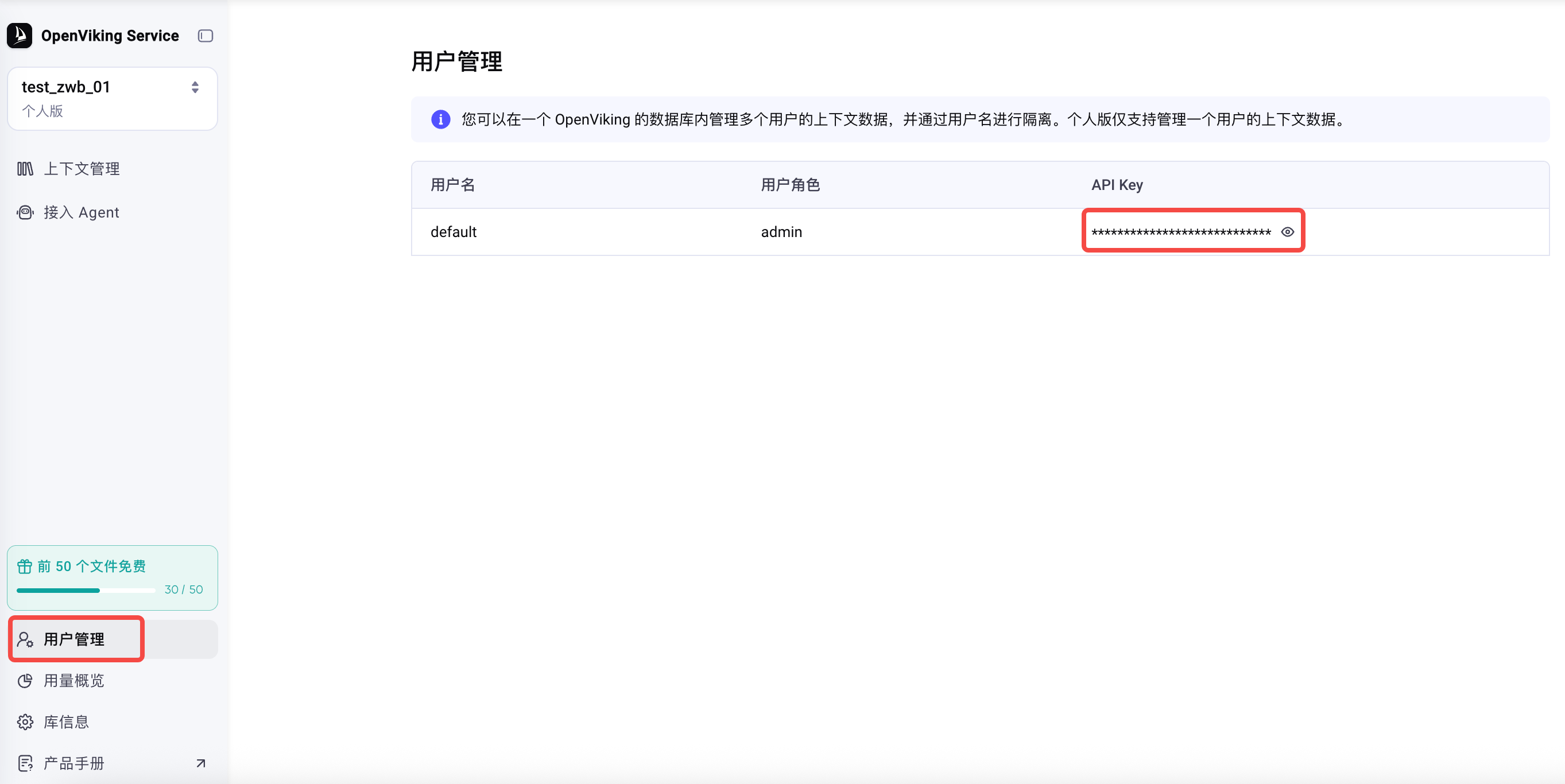Click the 用户管理 page heading

pos(457,61)
